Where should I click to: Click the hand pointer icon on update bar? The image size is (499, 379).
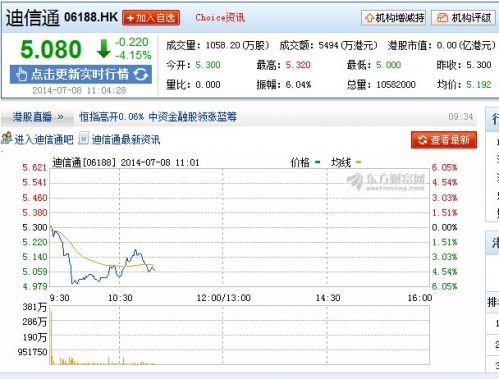click(21, 74)
